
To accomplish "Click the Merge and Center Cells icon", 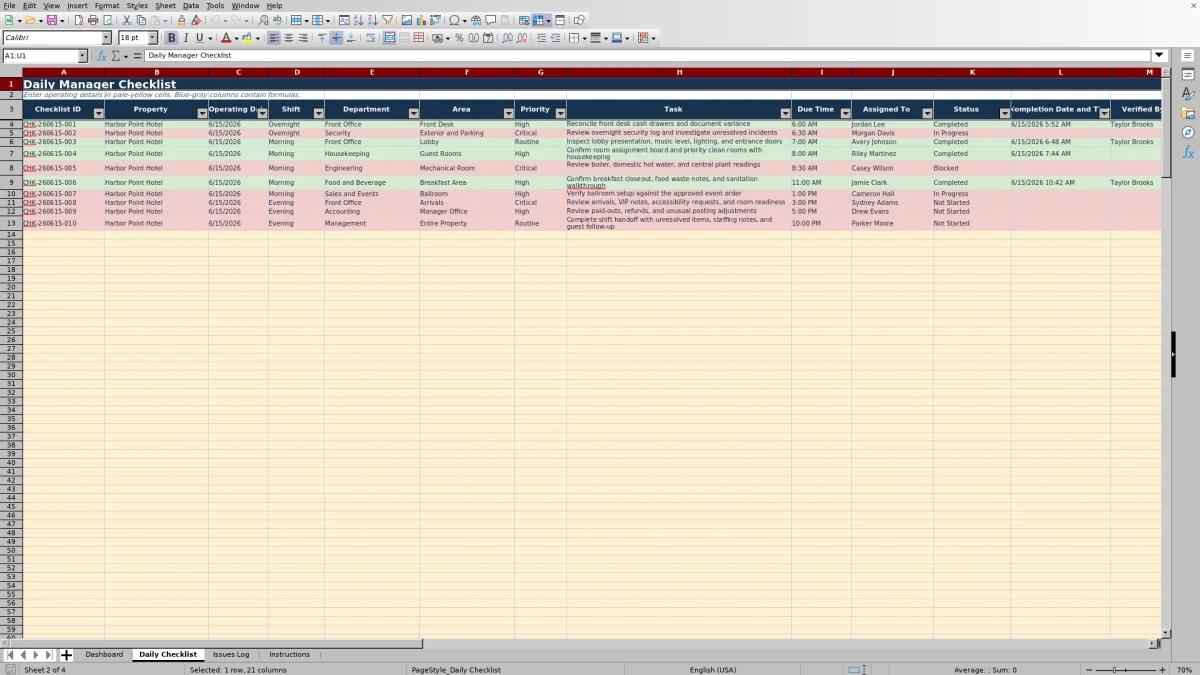I will 390,38.
